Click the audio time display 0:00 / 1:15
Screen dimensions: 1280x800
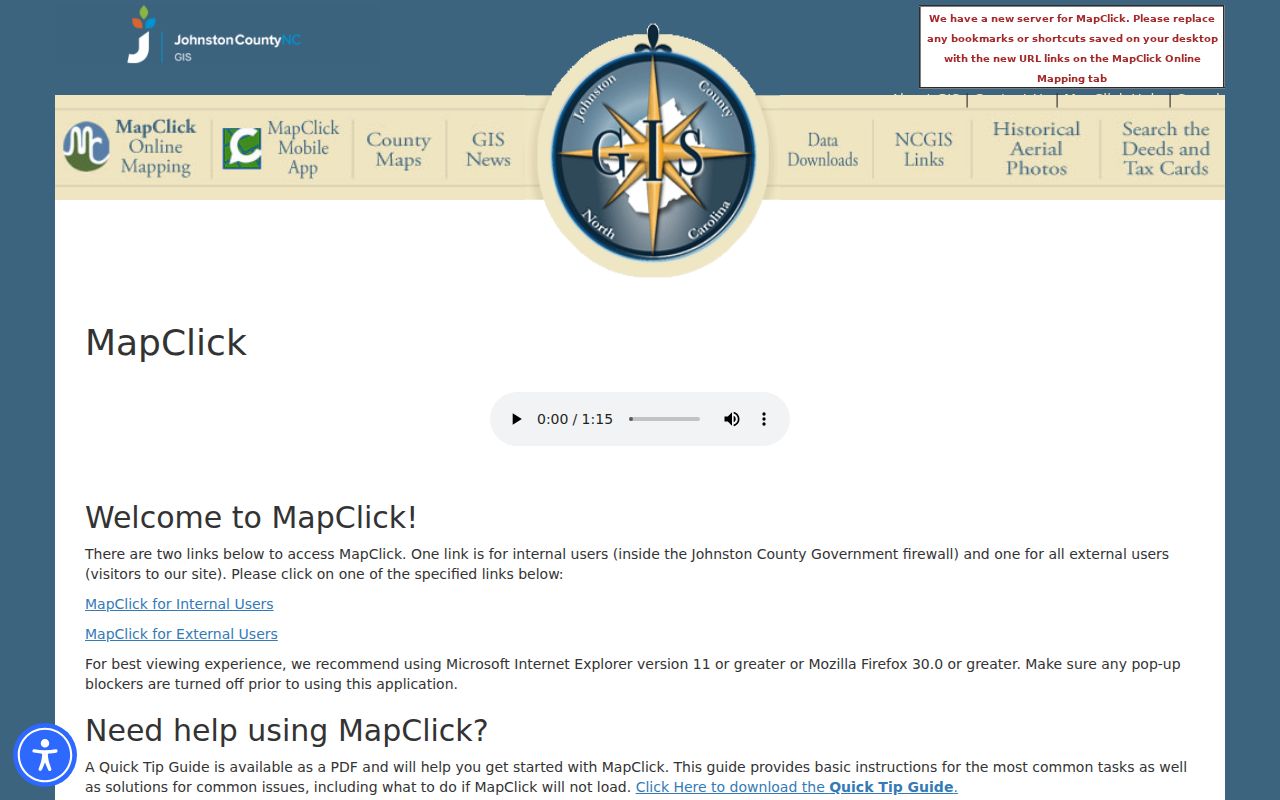[x=575, y=419]
